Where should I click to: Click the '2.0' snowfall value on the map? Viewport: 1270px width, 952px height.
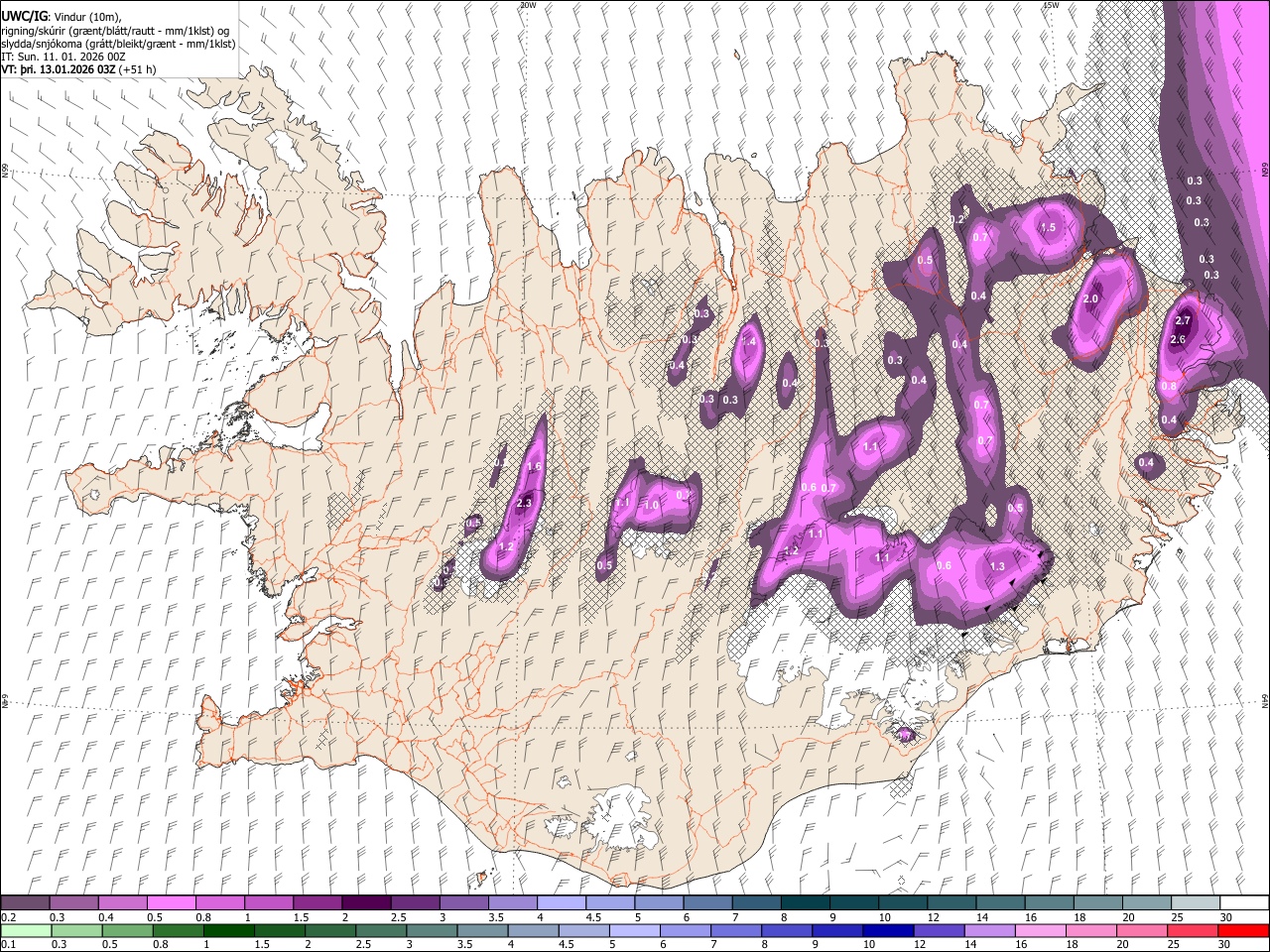pos(1091,299)
